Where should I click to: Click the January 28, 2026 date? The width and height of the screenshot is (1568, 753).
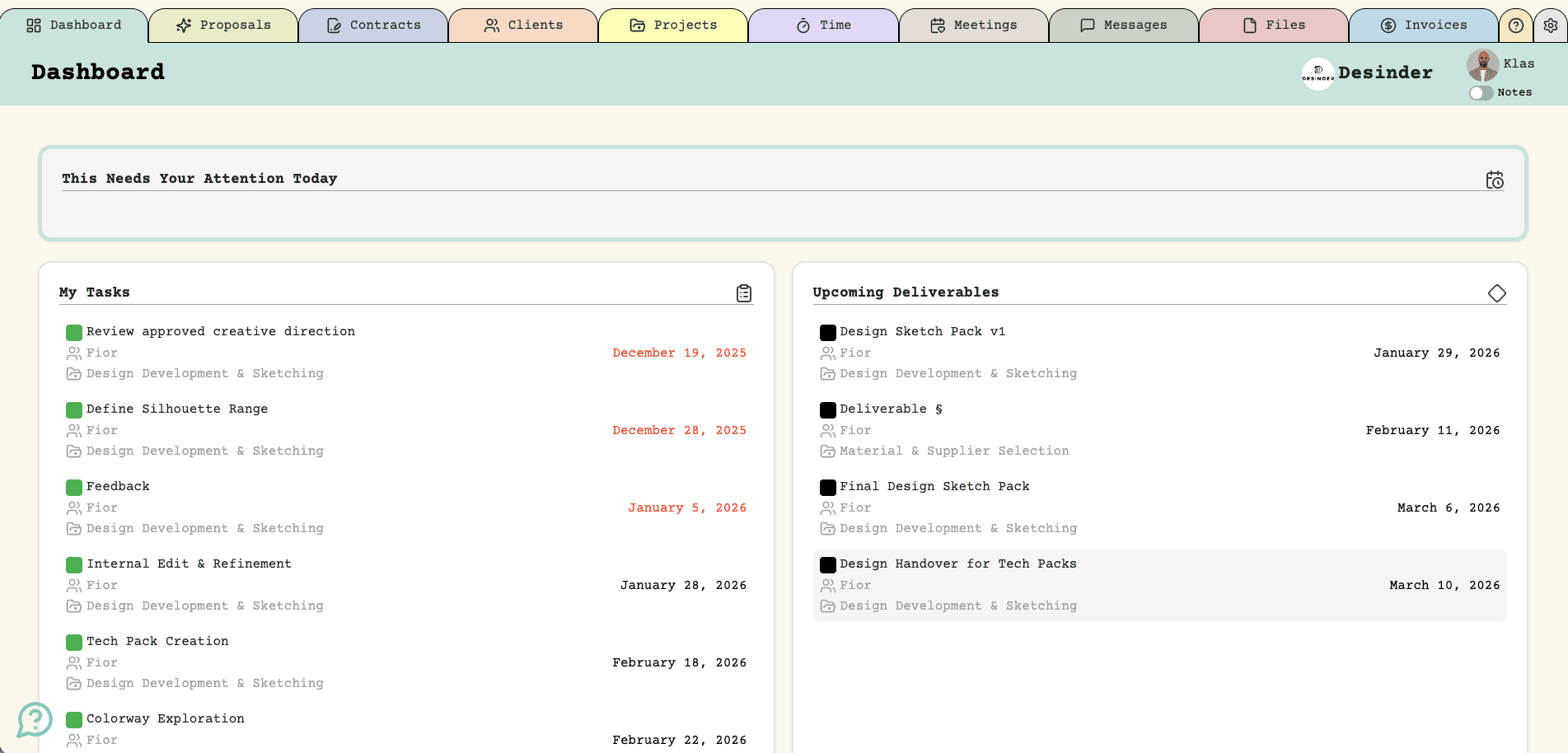coord(683,585)
